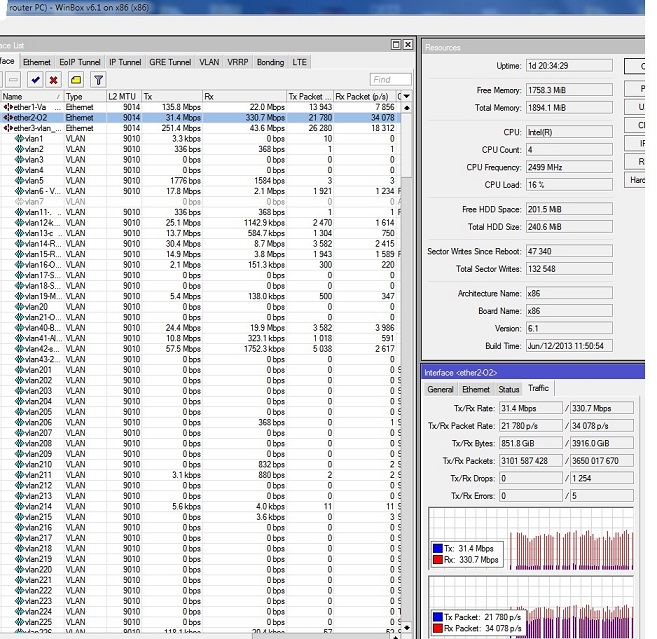Select the vlan210 interface row

(x=200, y=464)
